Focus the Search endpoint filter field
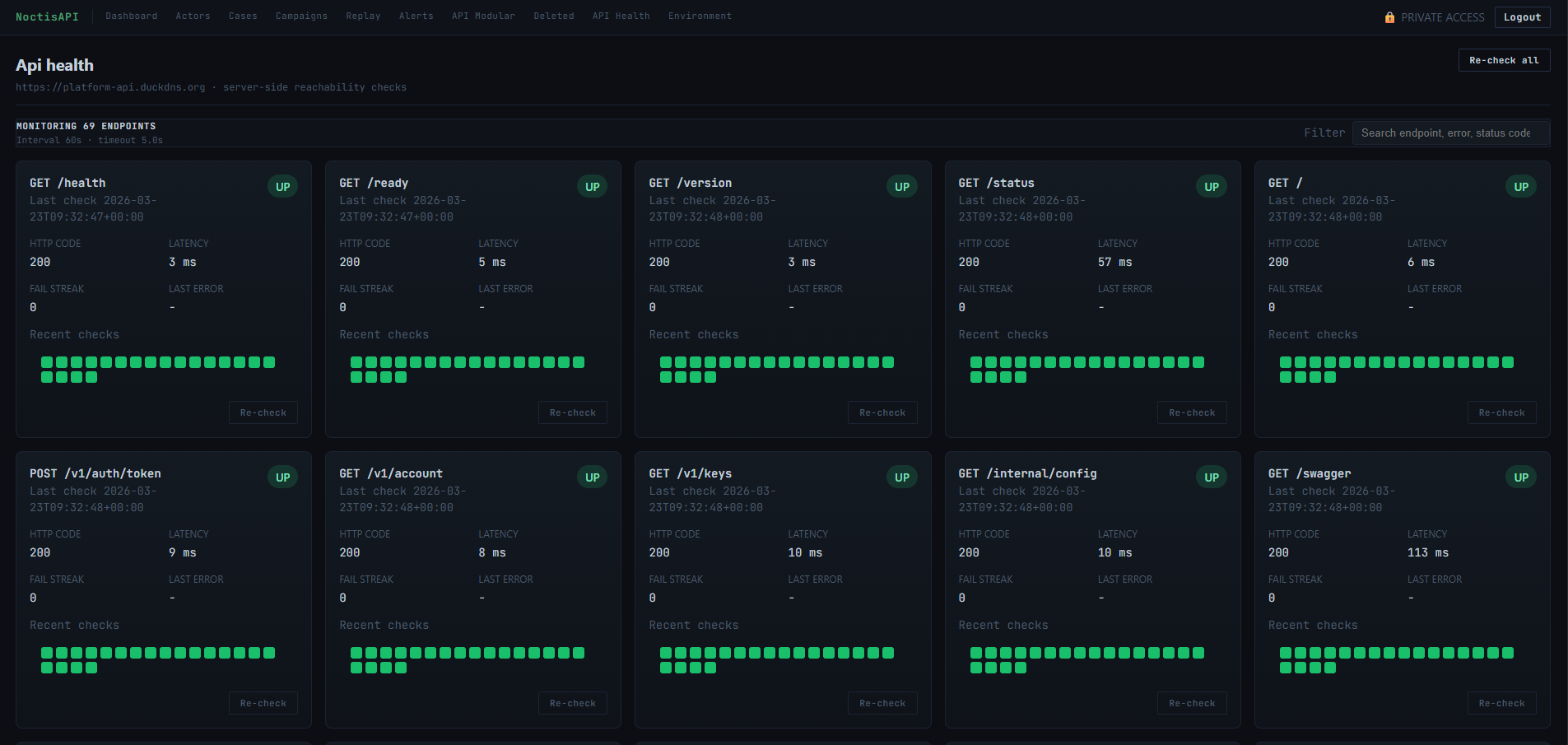Viewport: 1568px width, 745px height. [x=1451, y=133]
